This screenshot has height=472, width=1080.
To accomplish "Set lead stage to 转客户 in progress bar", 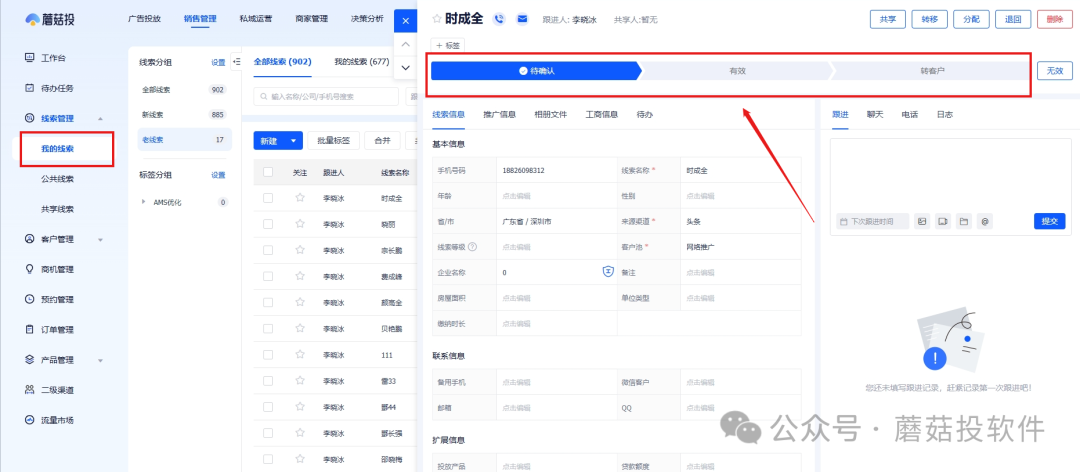I will point(932,70).
